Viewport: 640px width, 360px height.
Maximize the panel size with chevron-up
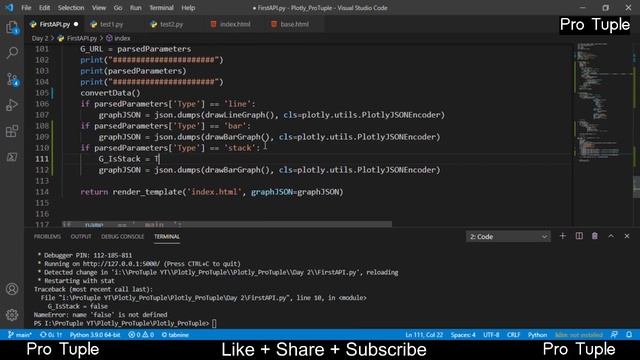pyautogui.click(x=611, y=236)
